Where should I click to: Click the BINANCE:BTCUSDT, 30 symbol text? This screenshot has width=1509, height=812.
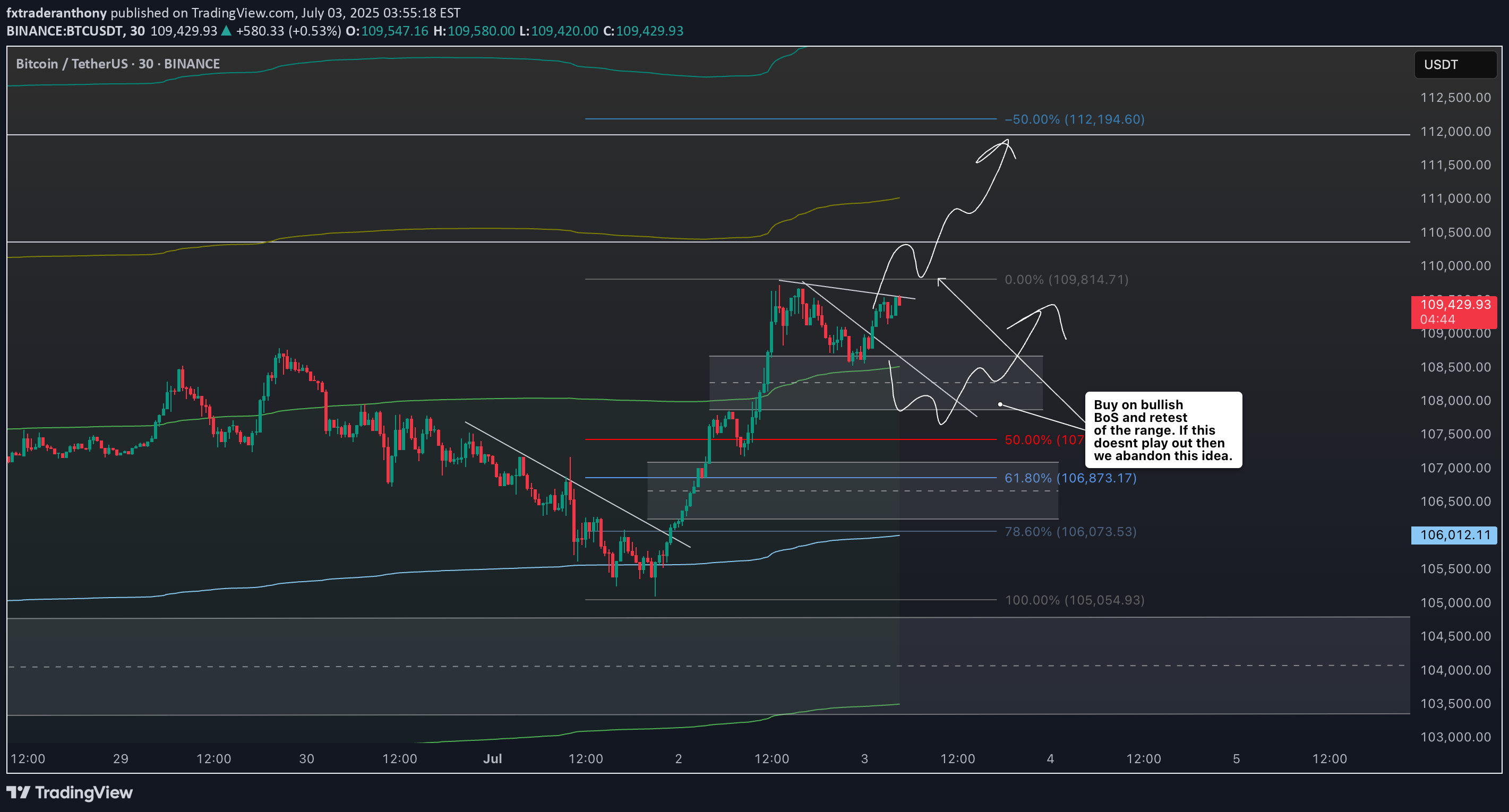coord(75,31)
